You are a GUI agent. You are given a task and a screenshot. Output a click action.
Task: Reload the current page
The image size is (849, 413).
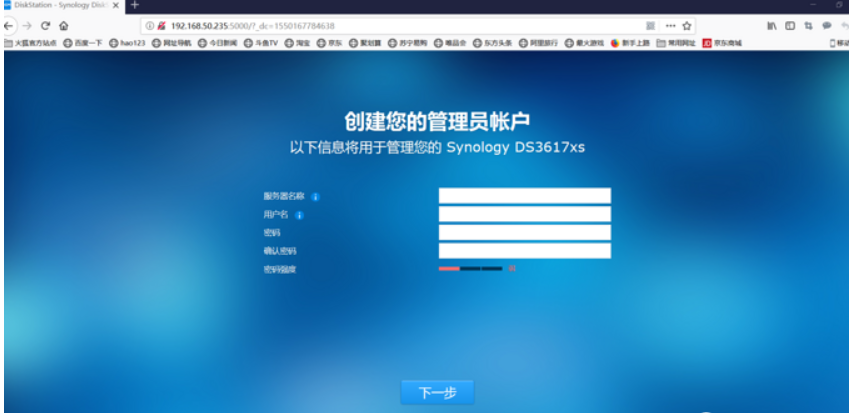tap(45, 25)
